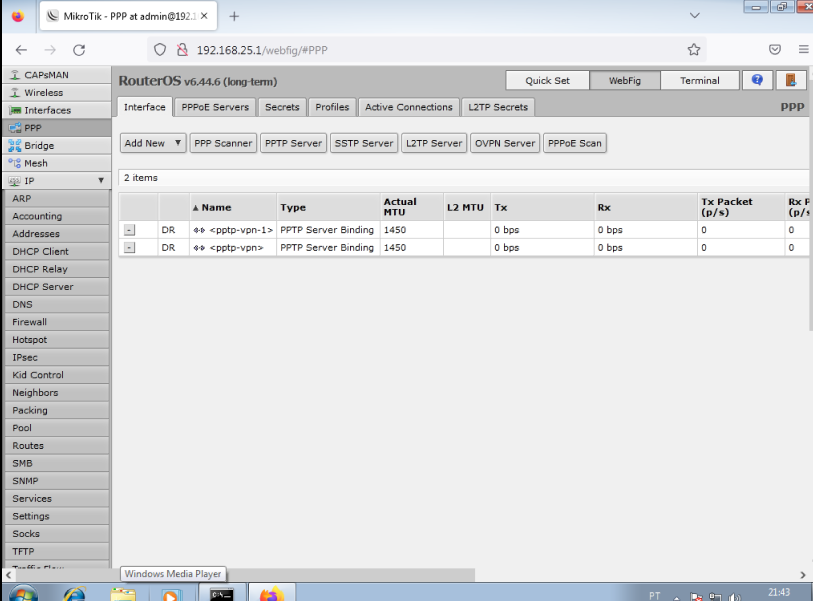Launch Internet Explorer from the taskbar
Viewport: 813px width, 601px height.
74,594
